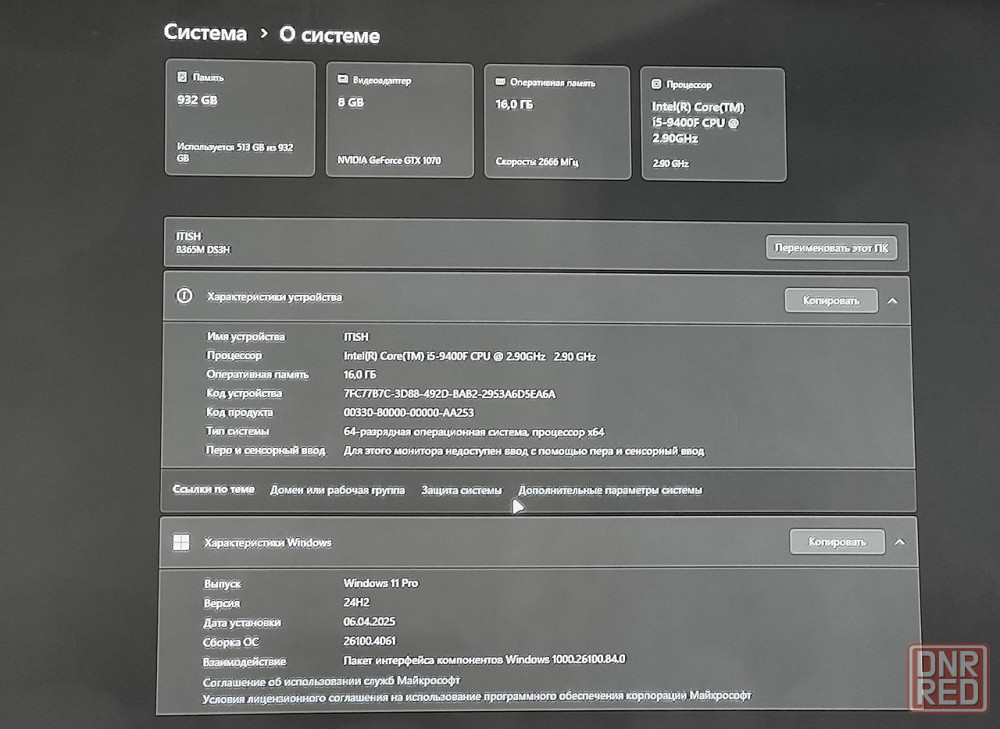Collapse the Характеристики Windows section chevron

pyautogui.click(x=899, y=542)
